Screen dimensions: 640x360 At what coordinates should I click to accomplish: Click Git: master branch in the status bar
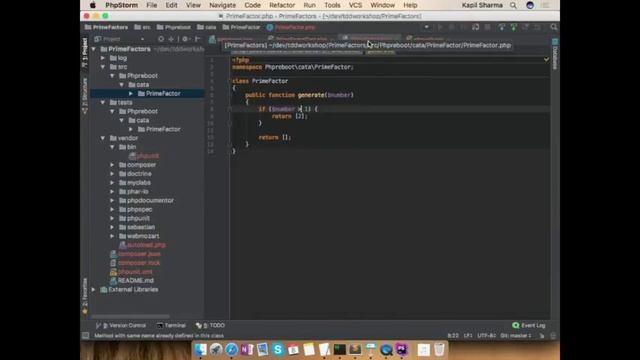tap(516, 336)
